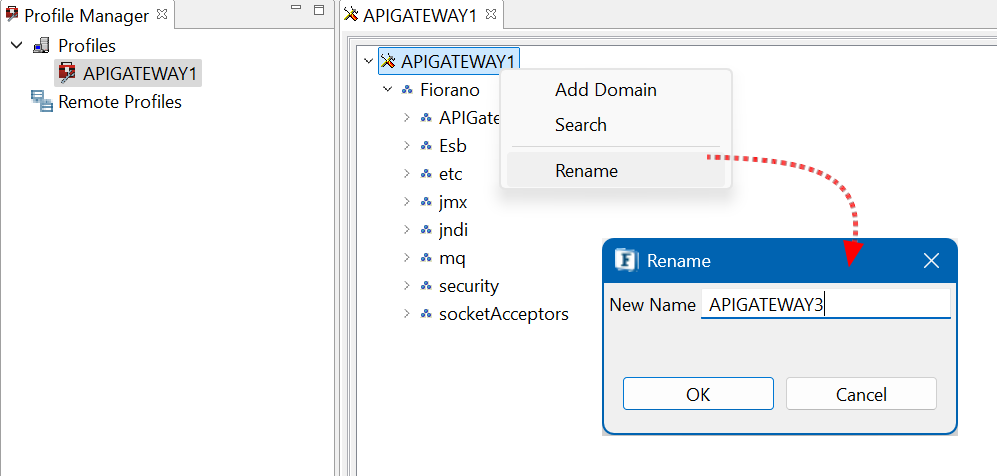997x476 pixels.
Task: Collapse the Profiles tree node
Action: (17, 46)
